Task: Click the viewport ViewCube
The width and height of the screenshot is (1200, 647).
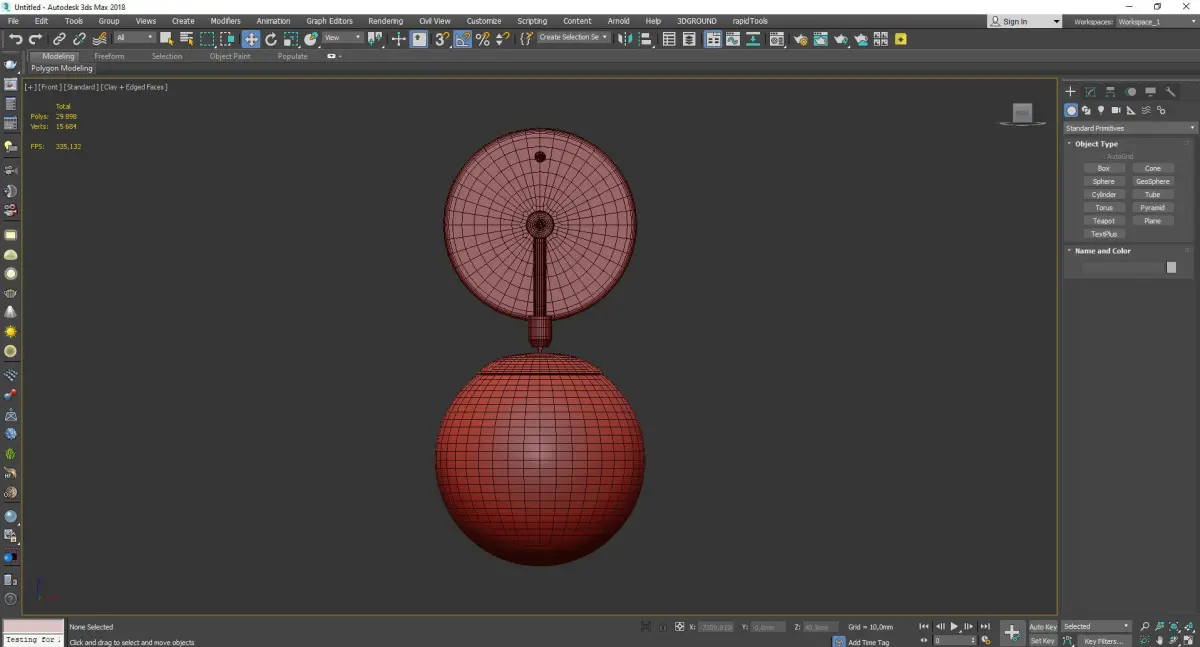Action: (x=1022, y=114)
